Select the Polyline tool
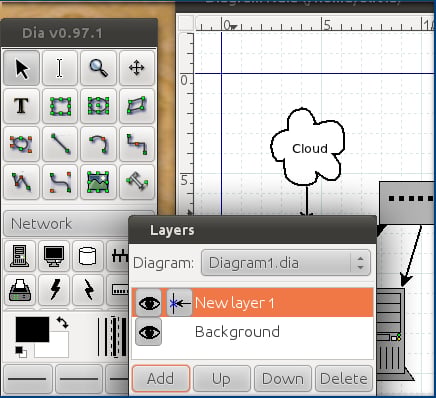The image size is (436, 398). [21, 182]
